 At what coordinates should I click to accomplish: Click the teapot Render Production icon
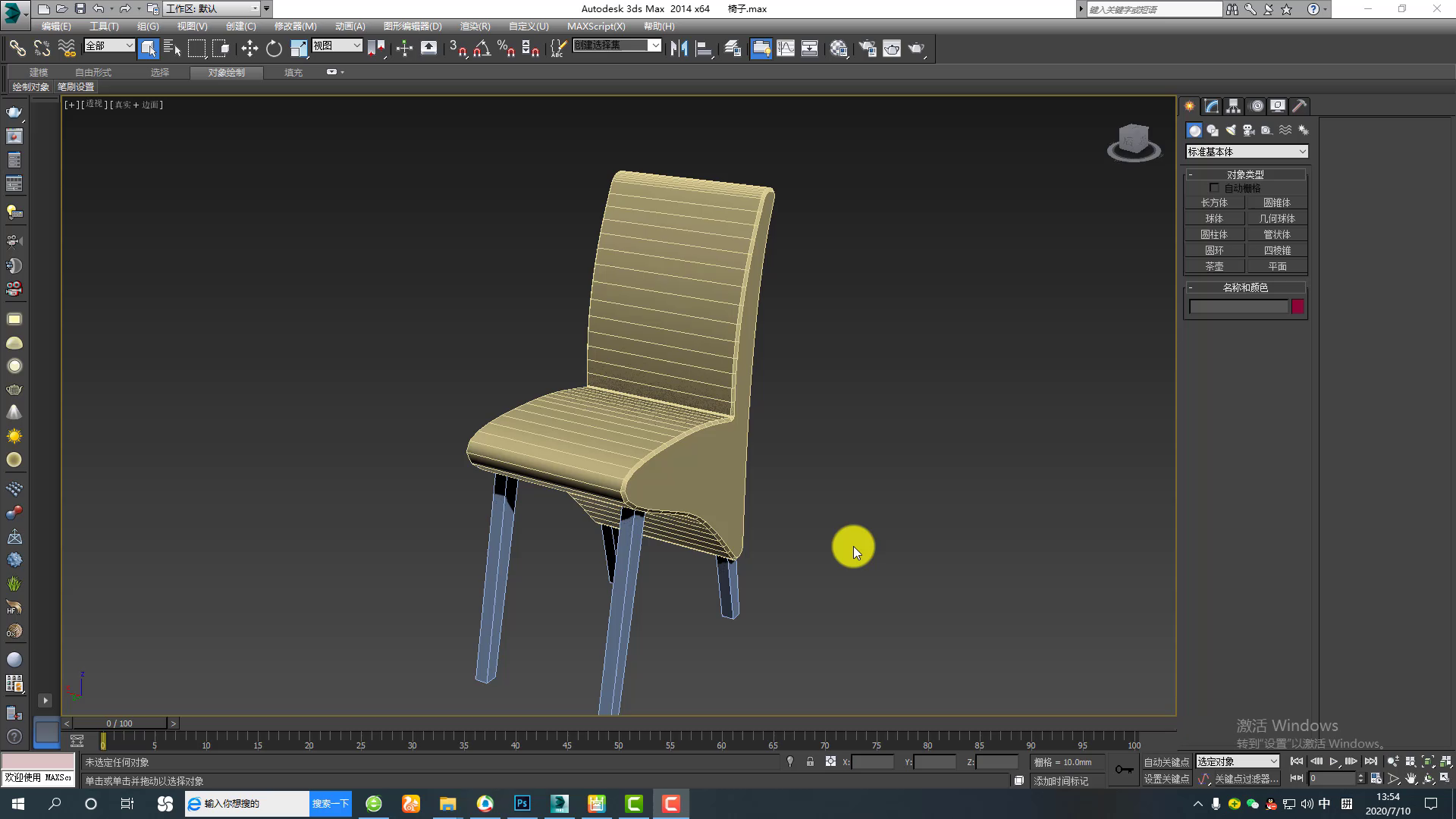(x=917, y=49)
